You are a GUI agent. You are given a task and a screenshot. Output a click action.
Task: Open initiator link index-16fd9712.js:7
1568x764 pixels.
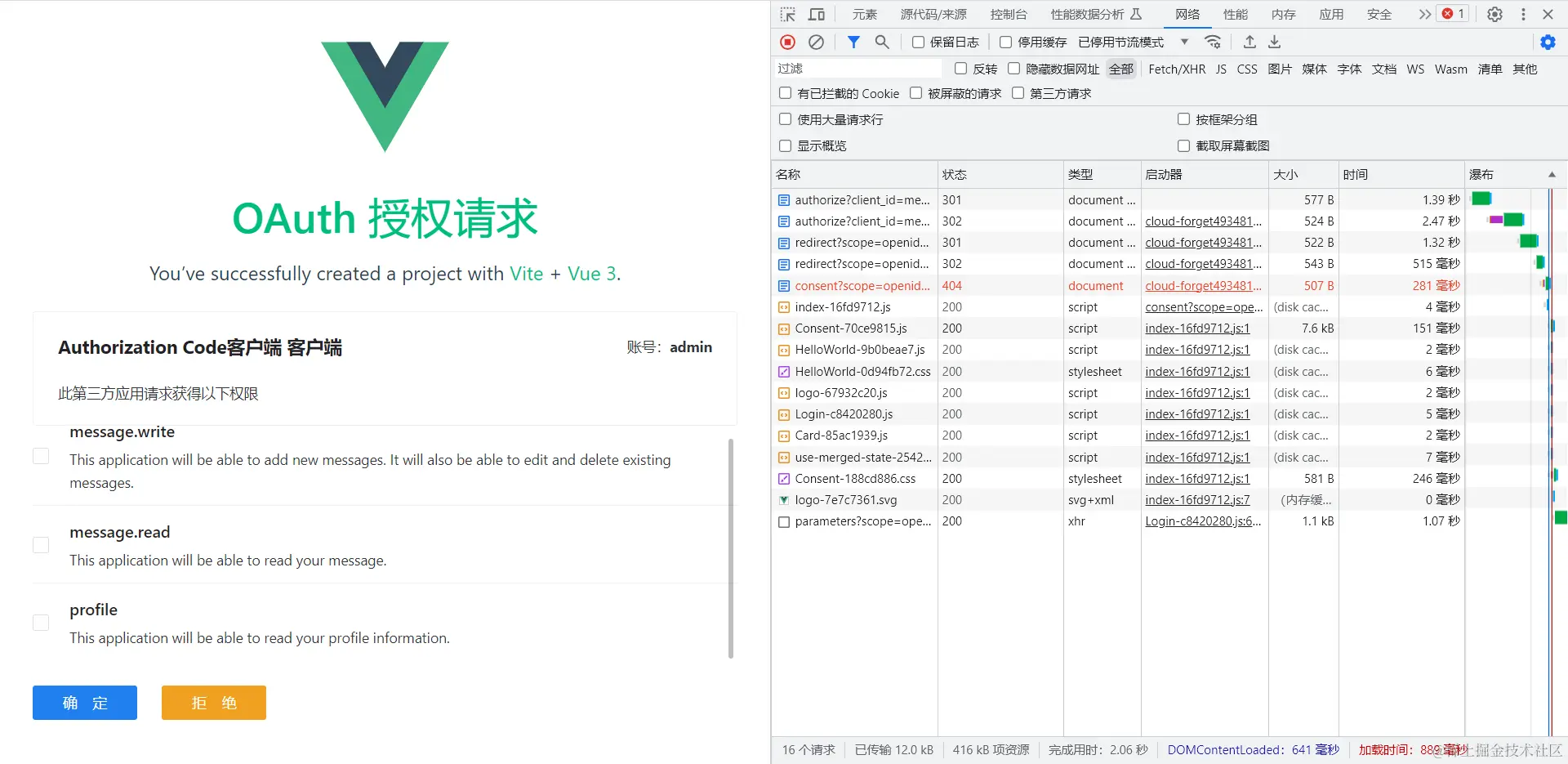pyautogui.click(x=1197, y=500)
